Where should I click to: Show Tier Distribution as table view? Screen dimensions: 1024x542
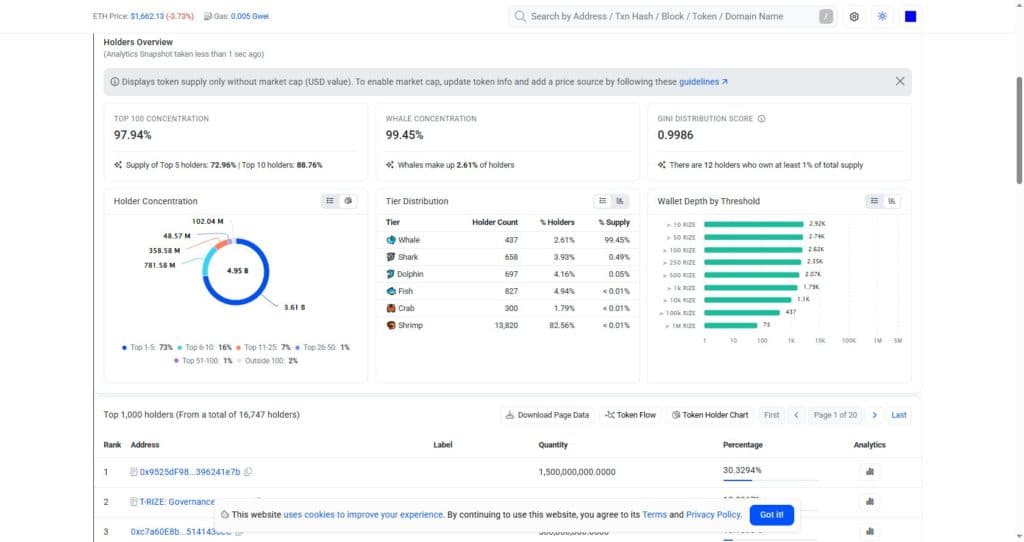pyautogui.click(x=602, y=201)
